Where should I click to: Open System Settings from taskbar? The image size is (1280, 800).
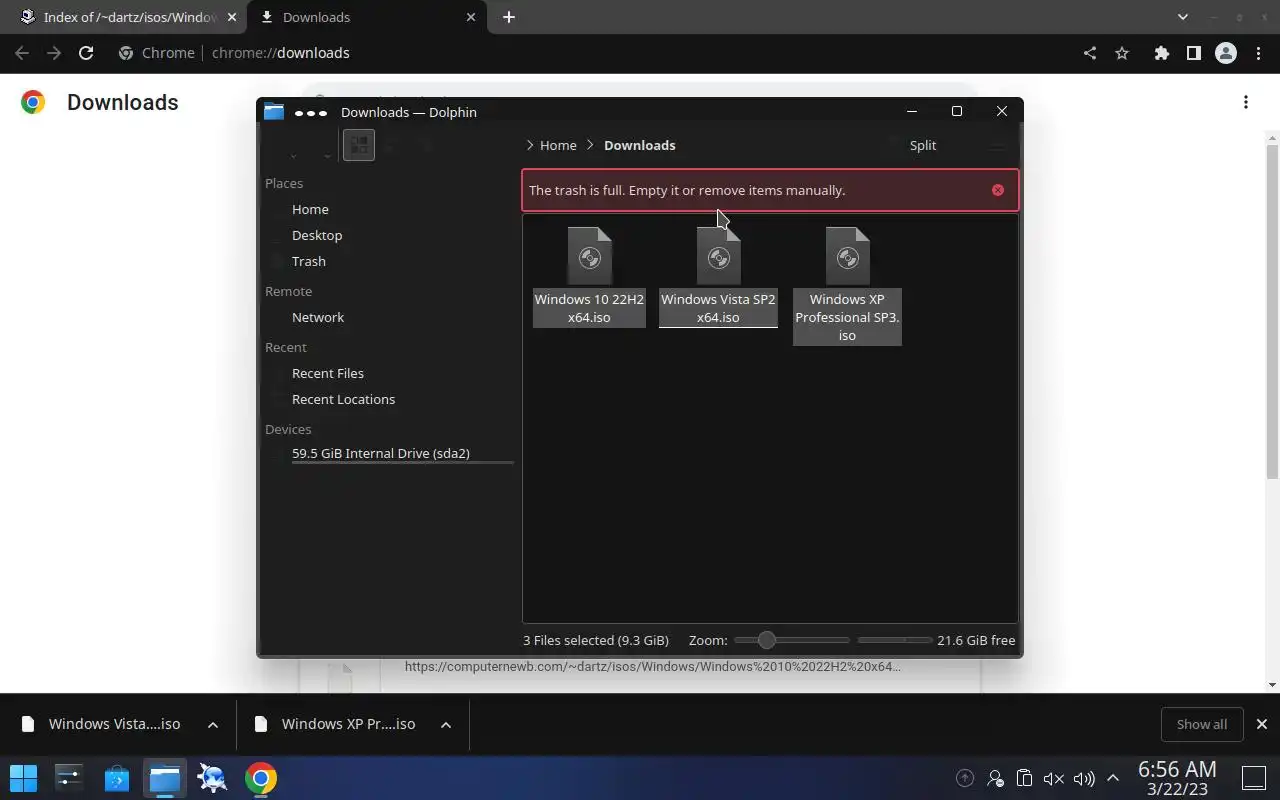pos(69,778)
